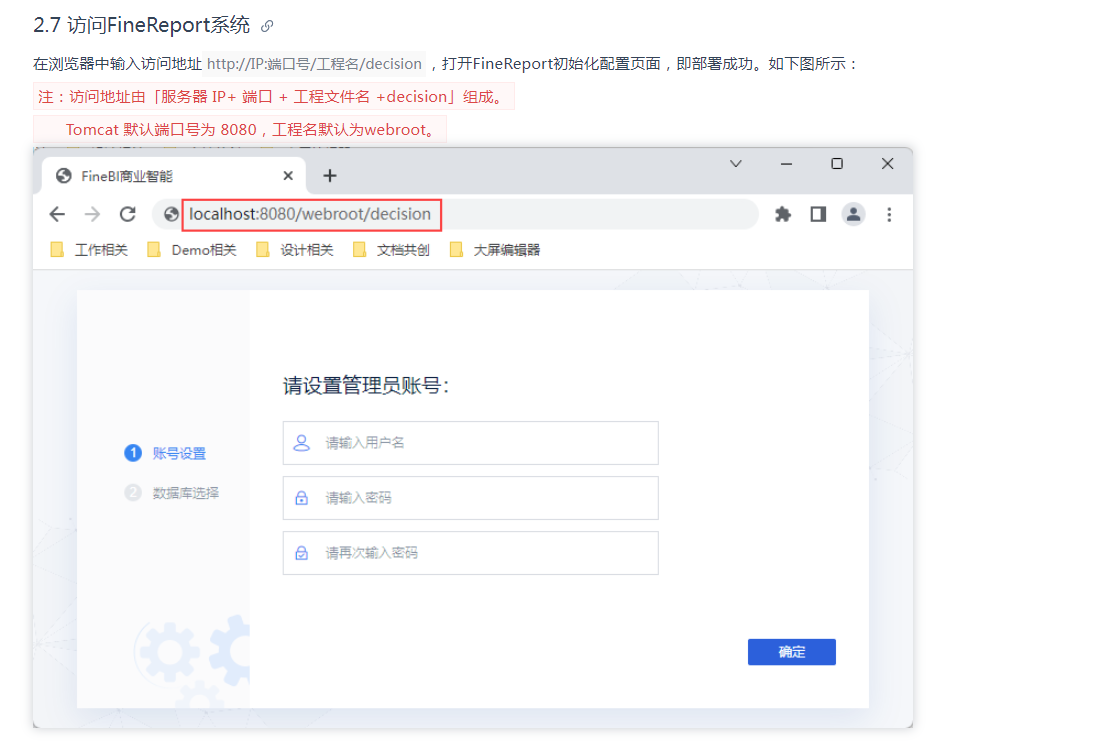Open the three-dot browser menu
This screenshot has width=1110, height=742.
click(889, 214)
